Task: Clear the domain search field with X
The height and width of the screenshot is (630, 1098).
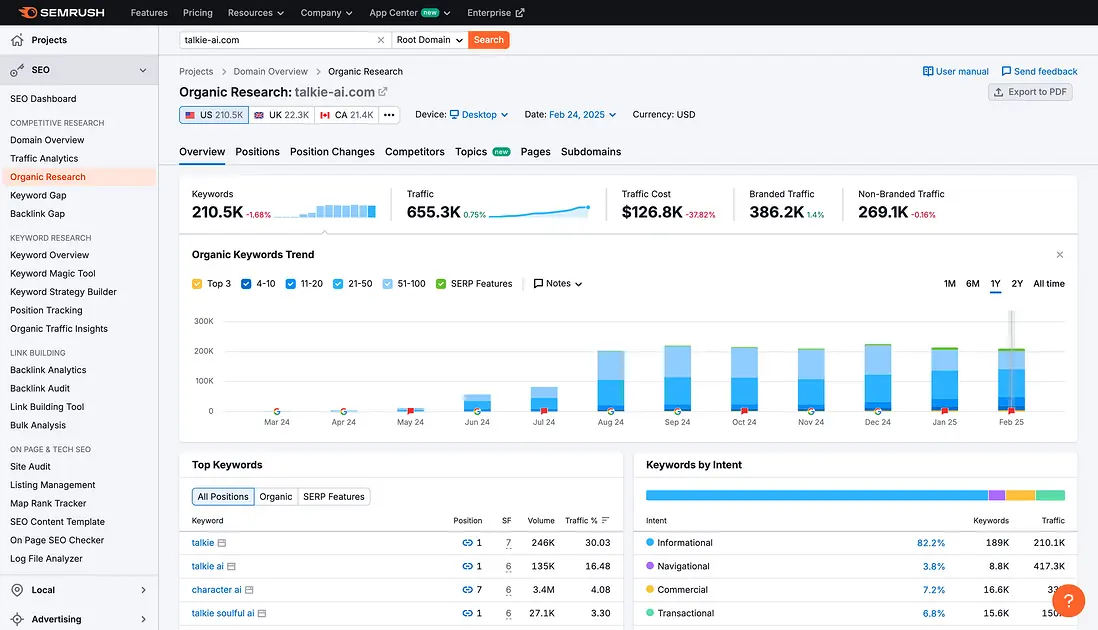Action: 380,40
